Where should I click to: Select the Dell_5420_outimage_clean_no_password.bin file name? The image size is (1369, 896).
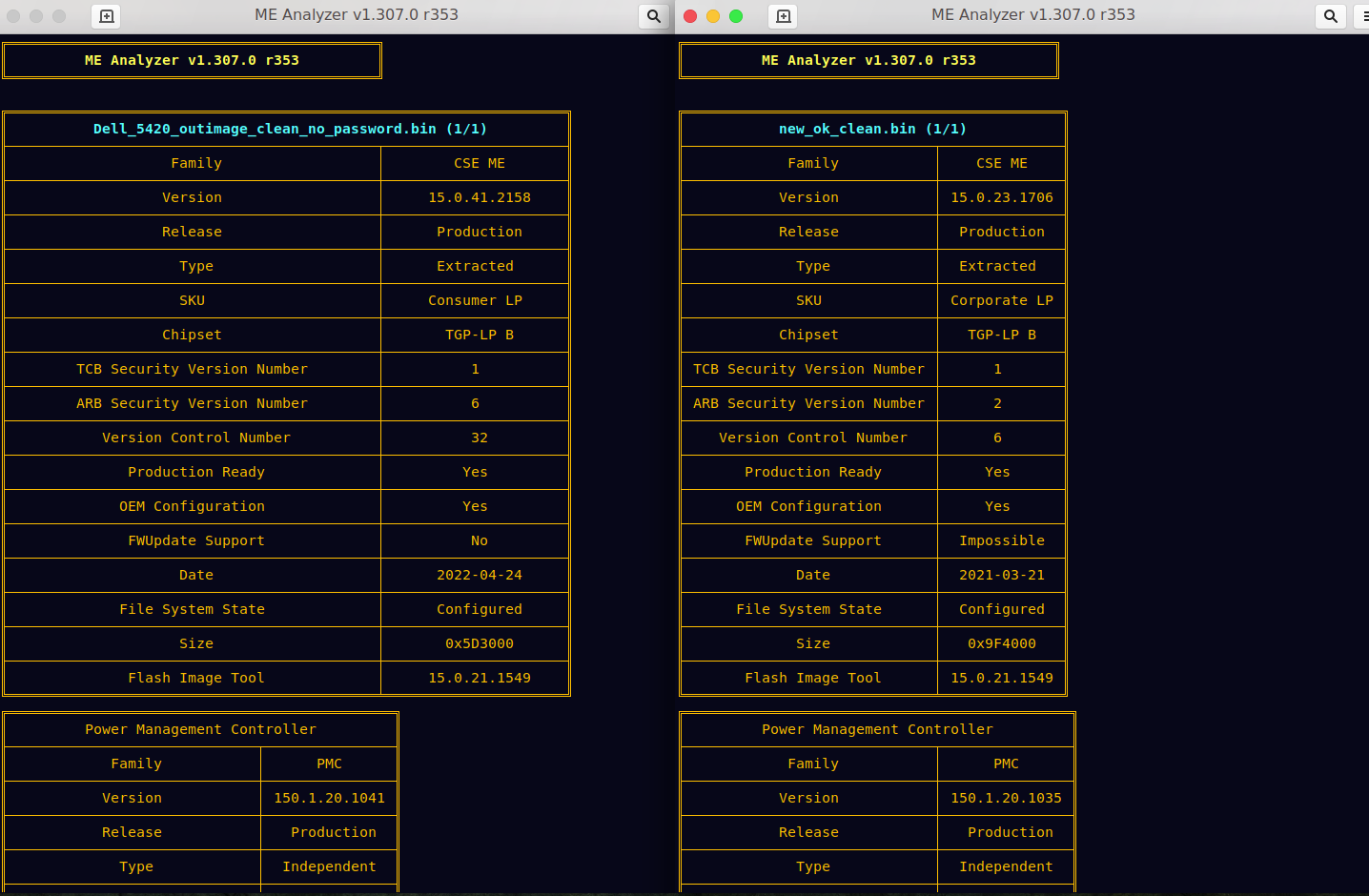tap(265, 129)
